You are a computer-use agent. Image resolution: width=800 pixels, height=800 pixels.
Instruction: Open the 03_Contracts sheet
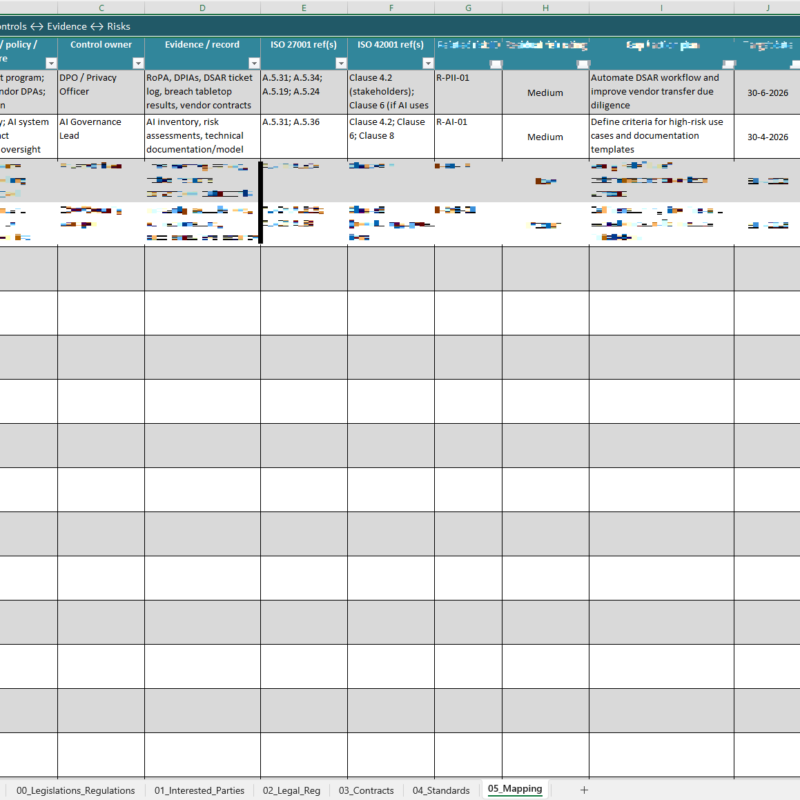366,789
